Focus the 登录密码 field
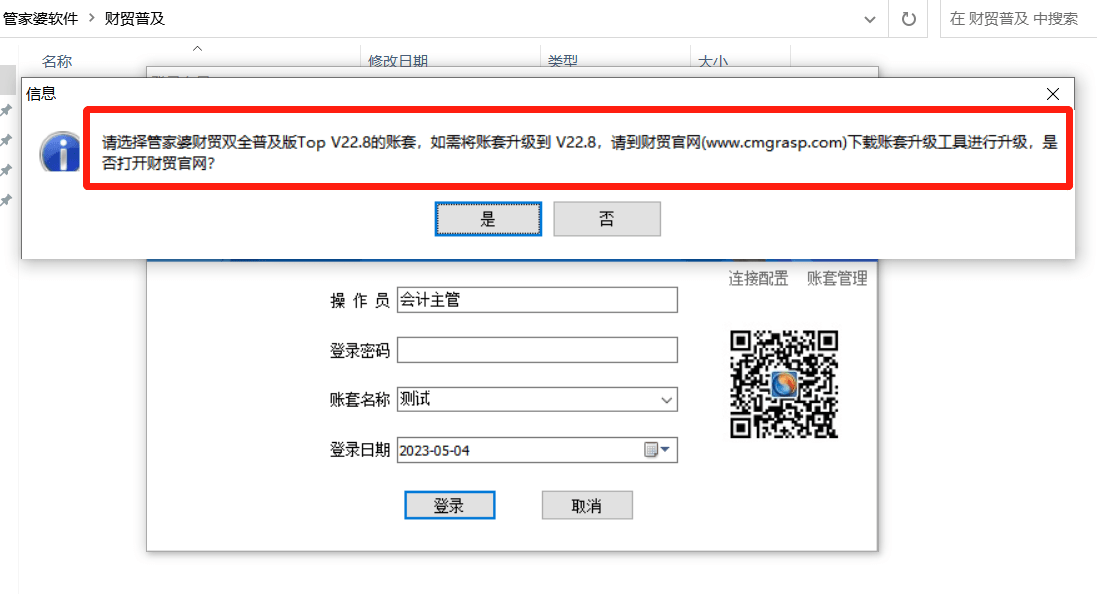 coord(537,350)
